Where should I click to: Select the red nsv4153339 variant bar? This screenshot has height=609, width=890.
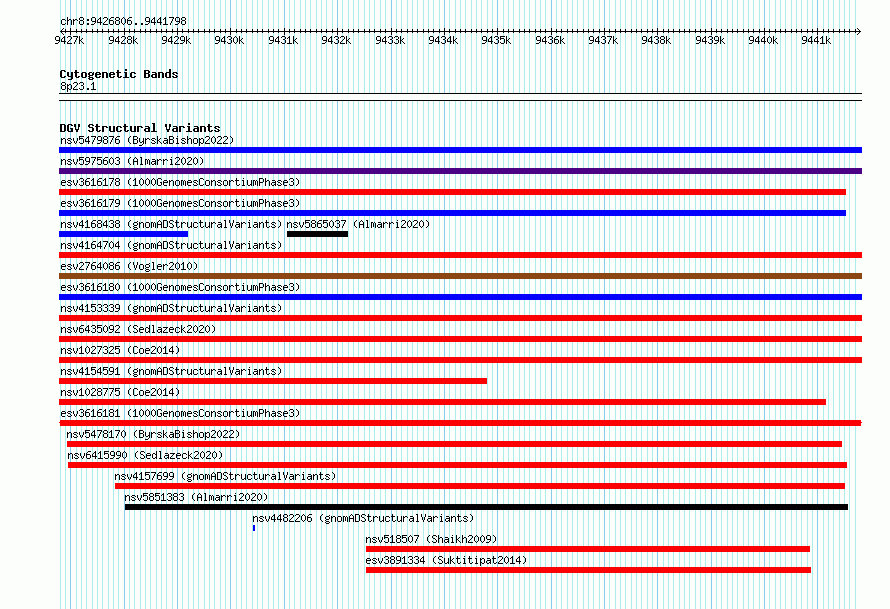tap(460, 318)
